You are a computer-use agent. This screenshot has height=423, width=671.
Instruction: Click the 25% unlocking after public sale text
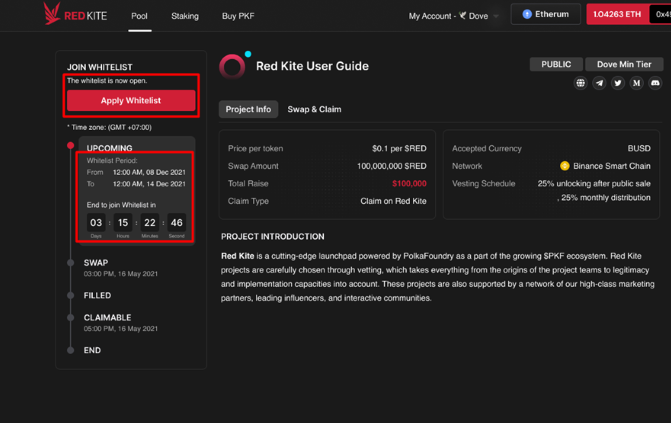(594, 184)
